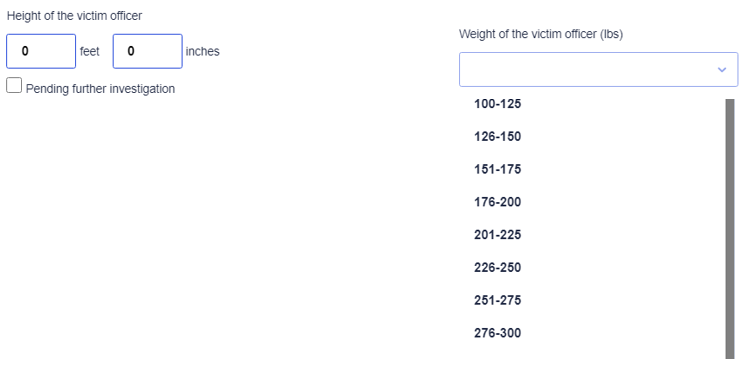This screenshot has height=365, width=745.
Task: Select the 226-250 weight range
Action: [x=592, y=268]
